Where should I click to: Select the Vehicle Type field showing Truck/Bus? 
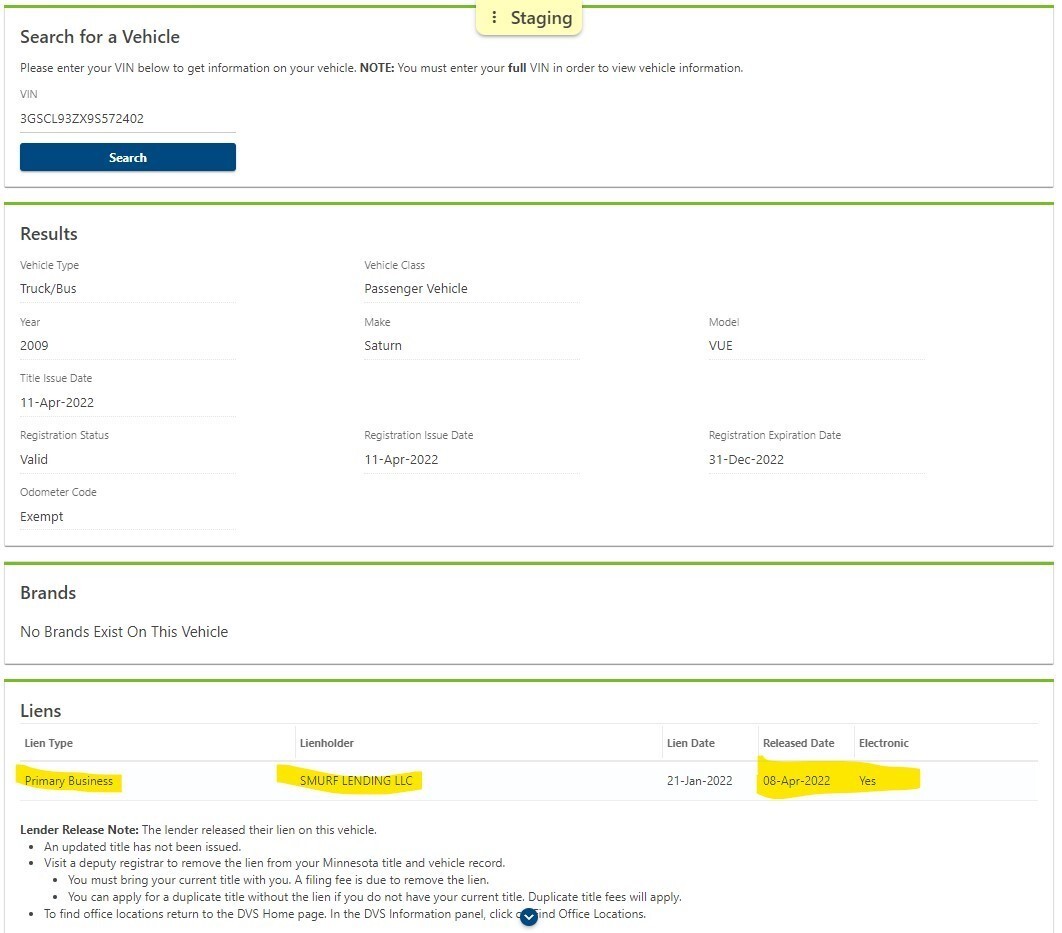click(127, 289)
